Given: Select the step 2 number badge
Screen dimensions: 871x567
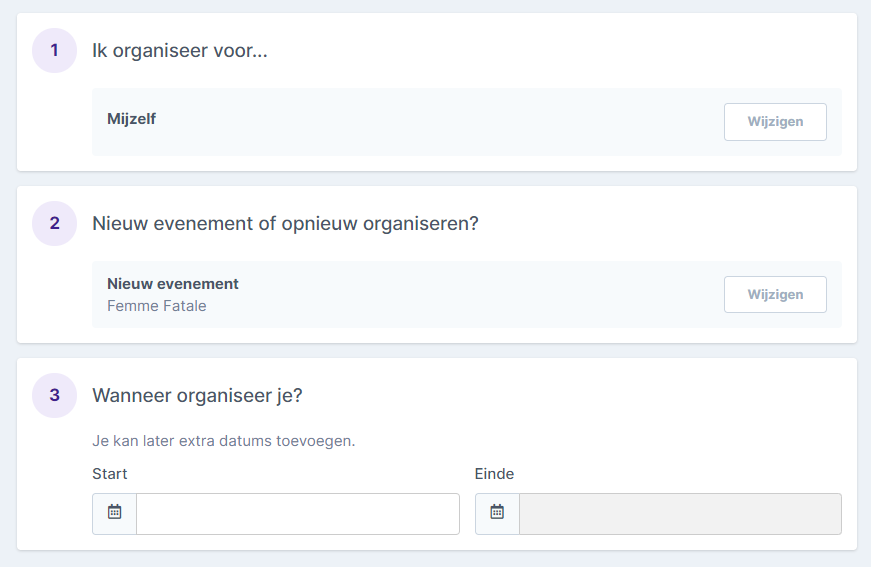Looking at the screenshot, I should tap(54, 223).
